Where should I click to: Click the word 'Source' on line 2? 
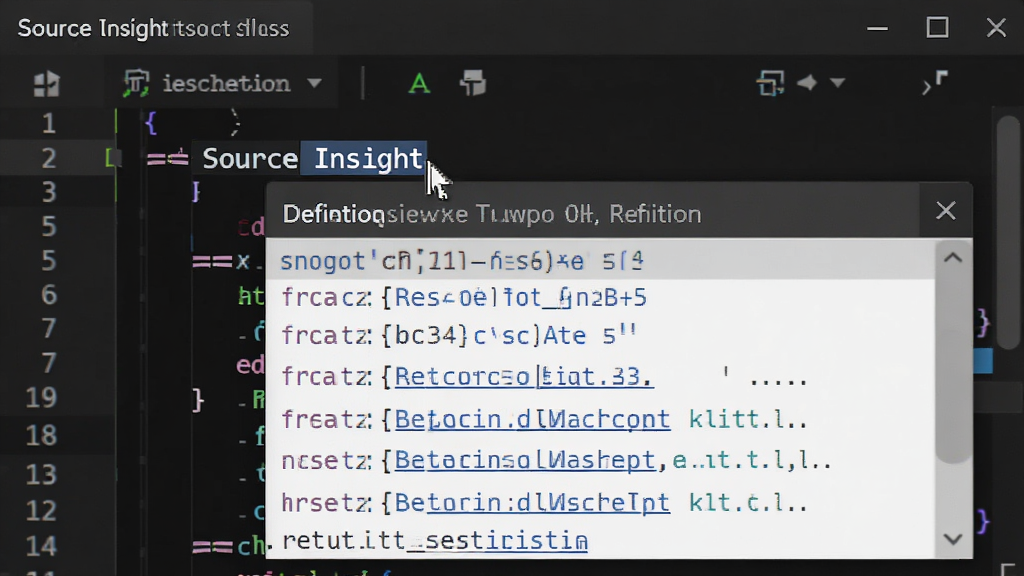pos(250,159)
